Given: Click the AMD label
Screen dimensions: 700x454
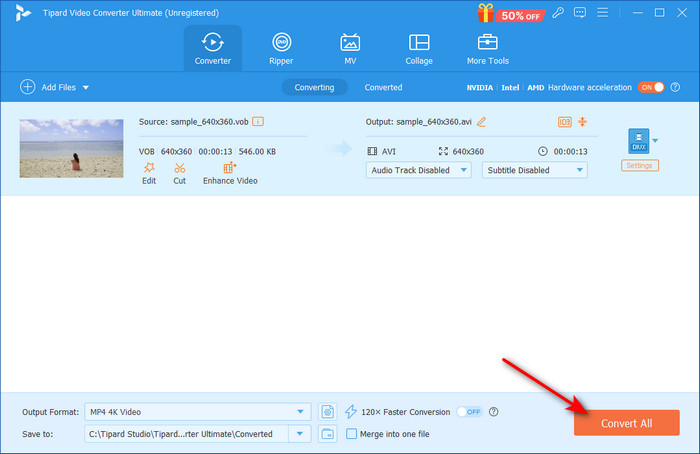Looking at the screenshot, I should point(535,87).
